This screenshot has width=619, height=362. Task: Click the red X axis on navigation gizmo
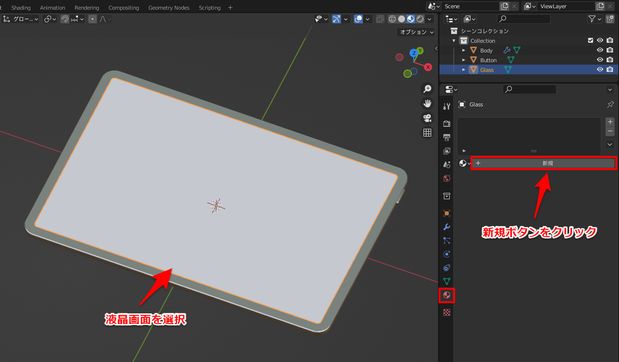pos(428,67)
